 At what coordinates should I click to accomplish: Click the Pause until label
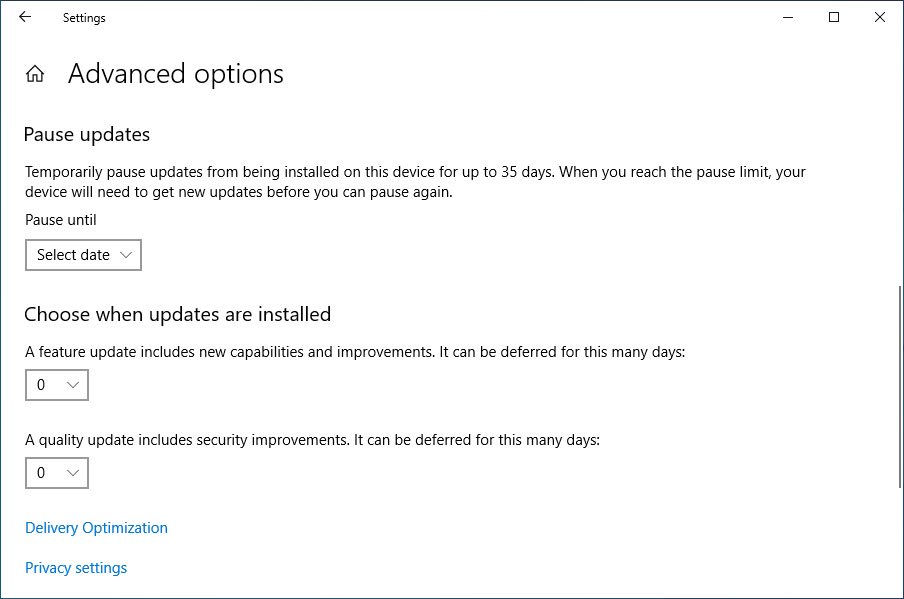pos(61,220)
